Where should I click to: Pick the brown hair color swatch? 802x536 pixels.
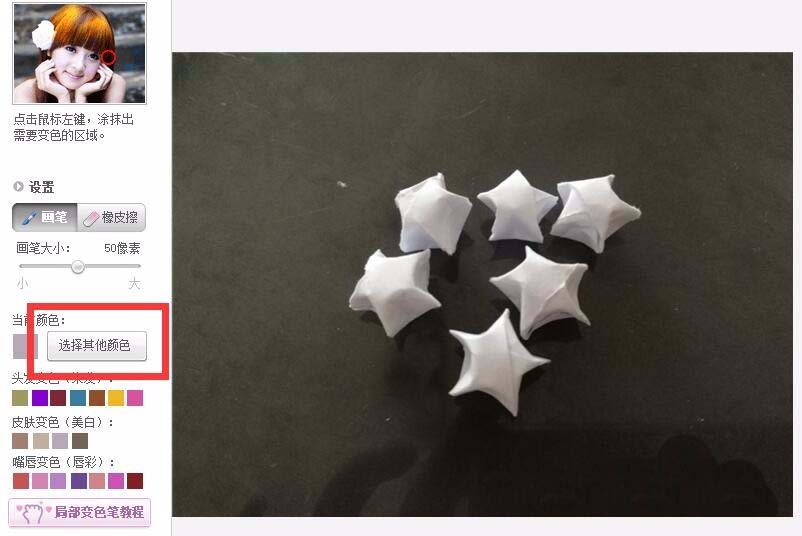click(97, 397)
